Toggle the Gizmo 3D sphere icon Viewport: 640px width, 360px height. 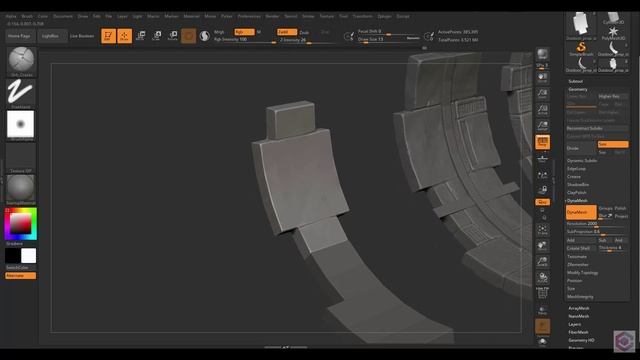tap(188, 36)
